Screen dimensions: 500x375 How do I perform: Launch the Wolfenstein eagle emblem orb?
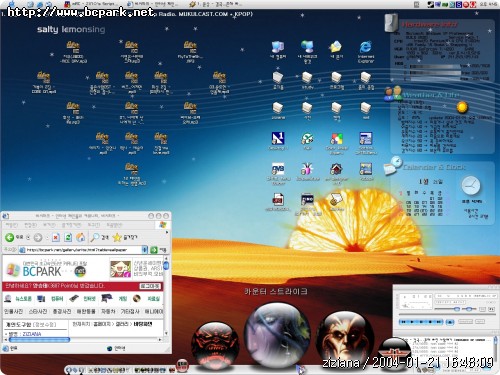pyautogui.click(x=394, y=353)
